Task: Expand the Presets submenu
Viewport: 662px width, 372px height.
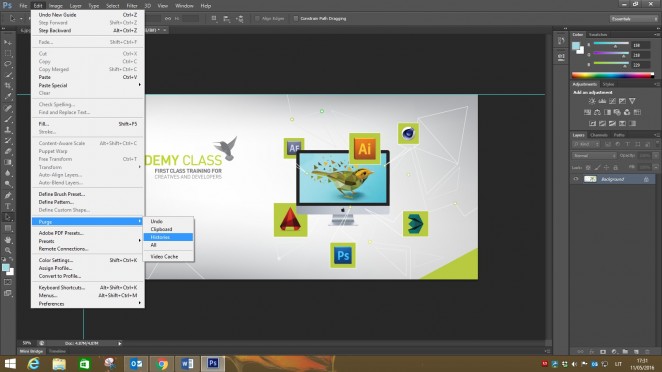Action: coord(87,241)
